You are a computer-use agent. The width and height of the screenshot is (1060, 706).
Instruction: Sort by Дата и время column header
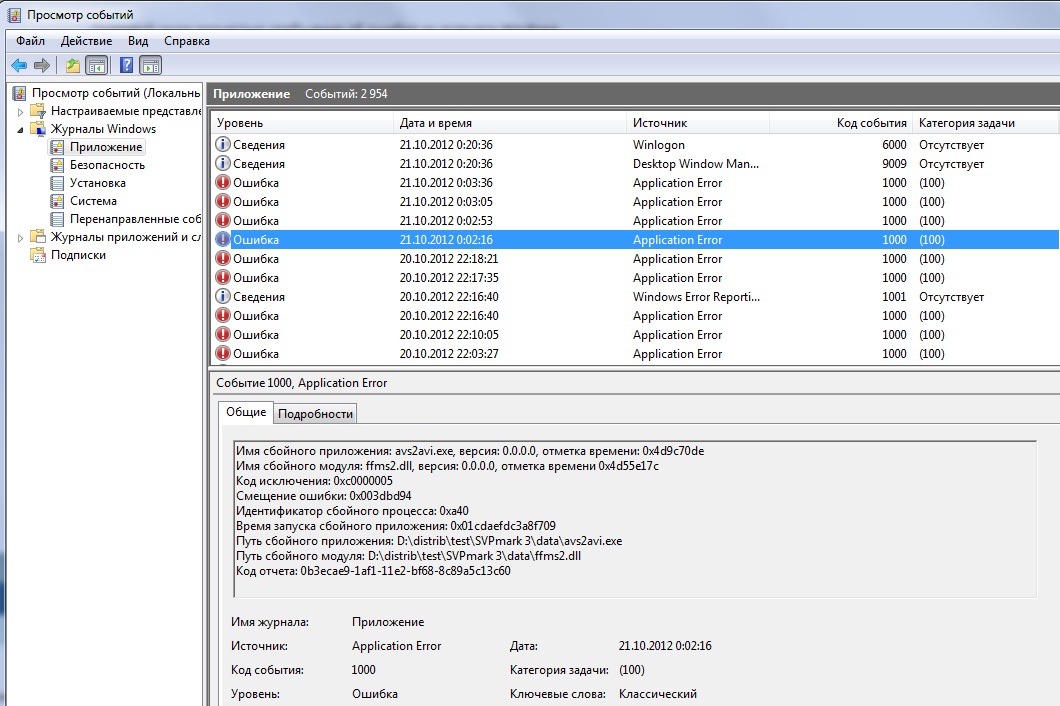510,123
